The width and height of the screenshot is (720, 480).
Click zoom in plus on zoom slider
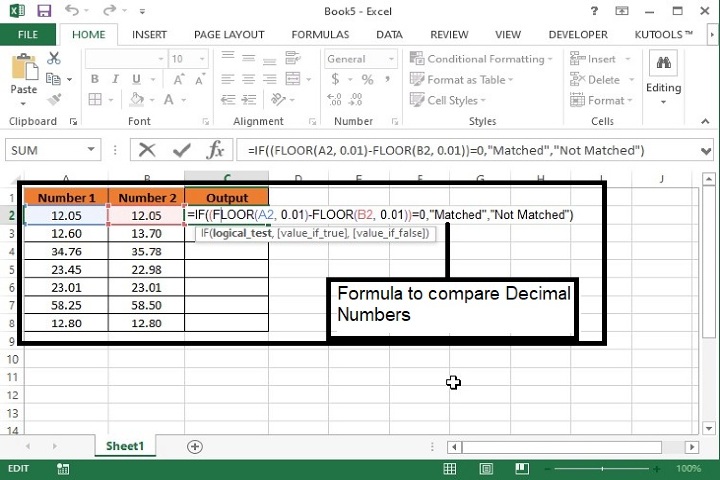(x=657, y=469)
